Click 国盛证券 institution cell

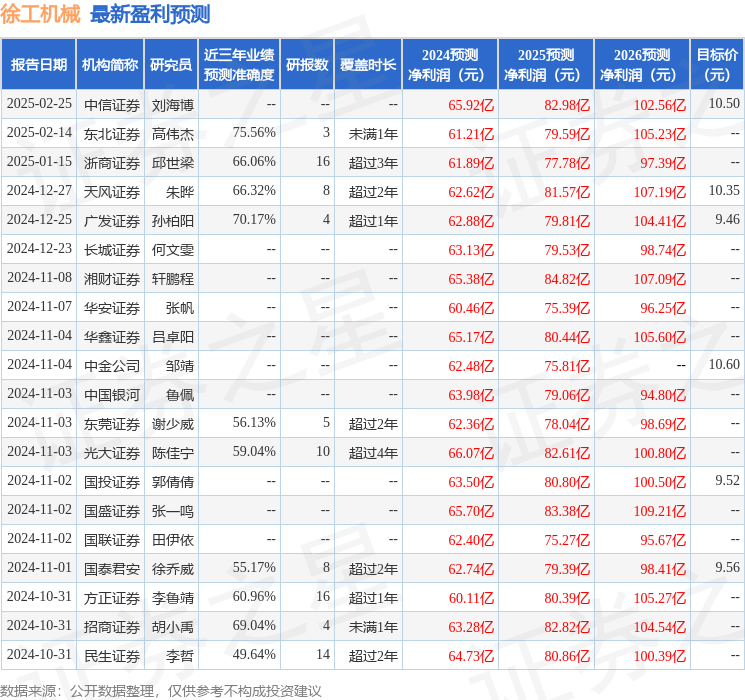(112, 511)
